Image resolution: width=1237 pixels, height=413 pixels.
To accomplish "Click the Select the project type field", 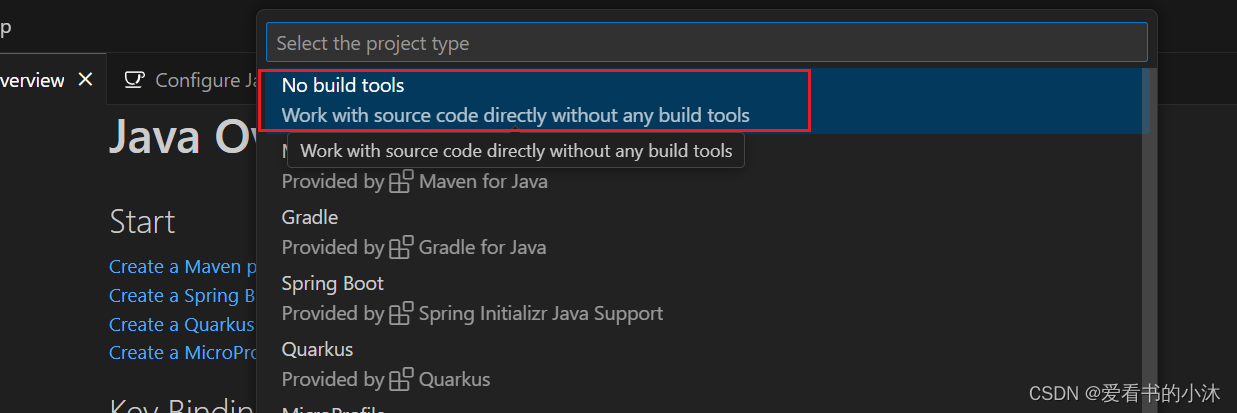I will tap(706, 43).
